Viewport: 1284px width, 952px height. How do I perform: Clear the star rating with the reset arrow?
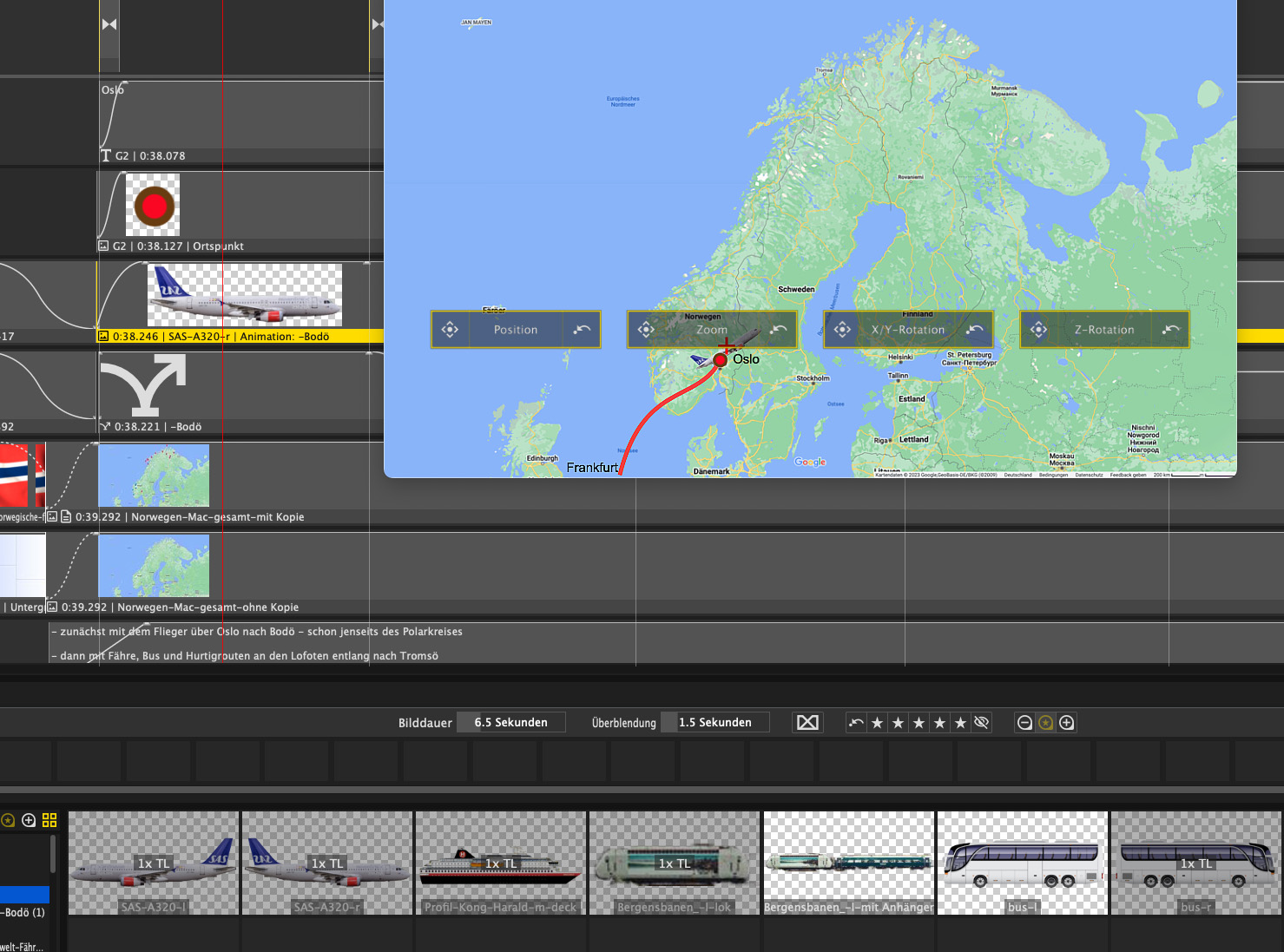857,723
